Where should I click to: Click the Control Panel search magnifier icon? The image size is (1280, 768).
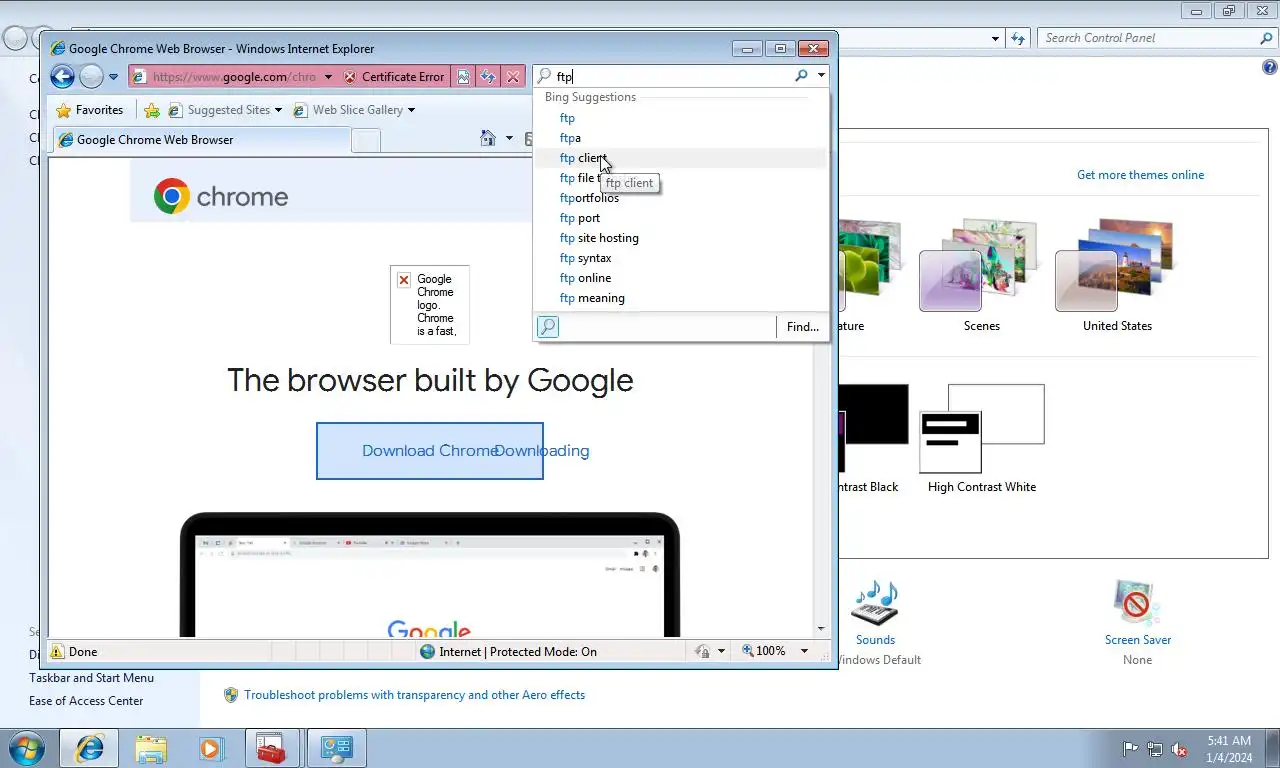tap(1267, 38)
